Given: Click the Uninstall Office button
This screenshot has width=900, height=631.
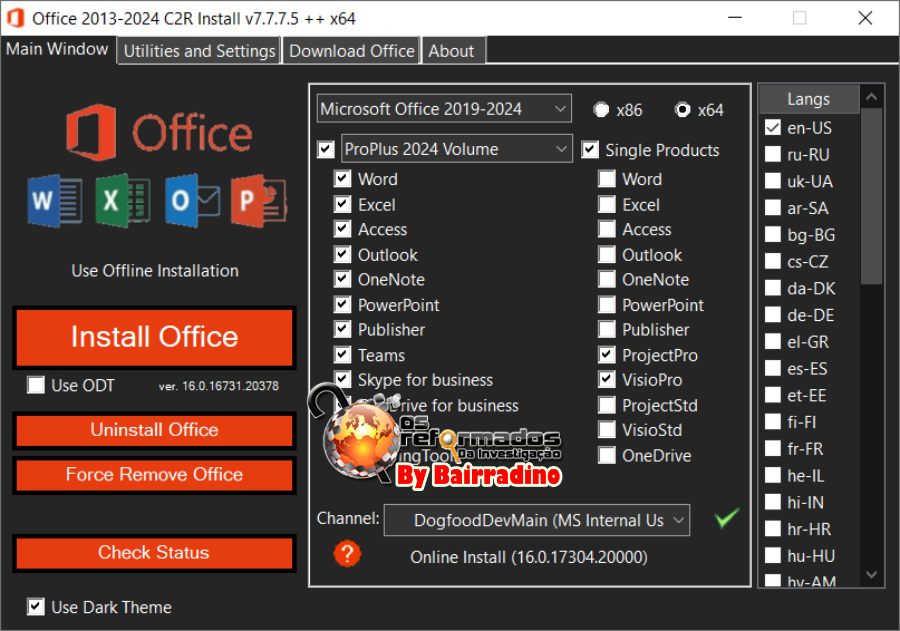Looking at the screenshot, I should [154, 430].
